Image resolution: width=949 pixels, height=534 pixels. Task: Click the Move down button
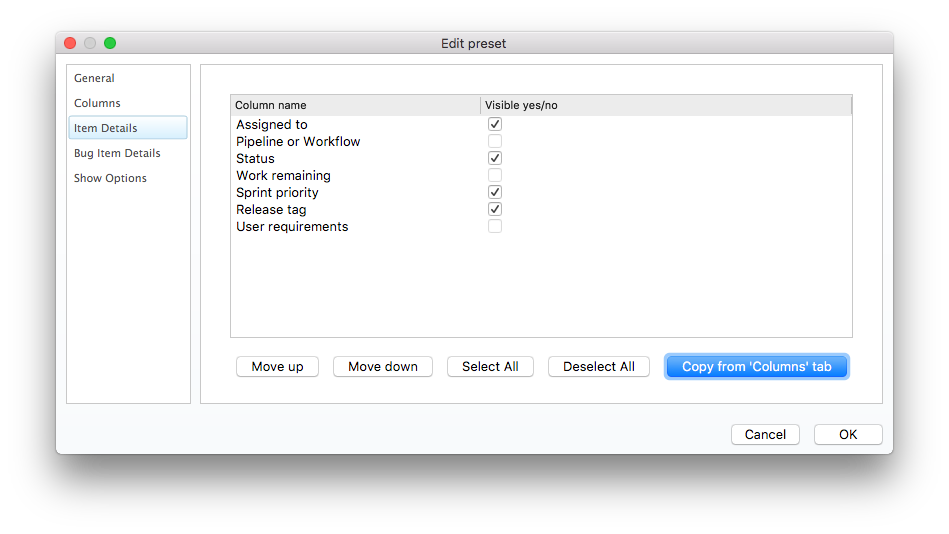383,366
